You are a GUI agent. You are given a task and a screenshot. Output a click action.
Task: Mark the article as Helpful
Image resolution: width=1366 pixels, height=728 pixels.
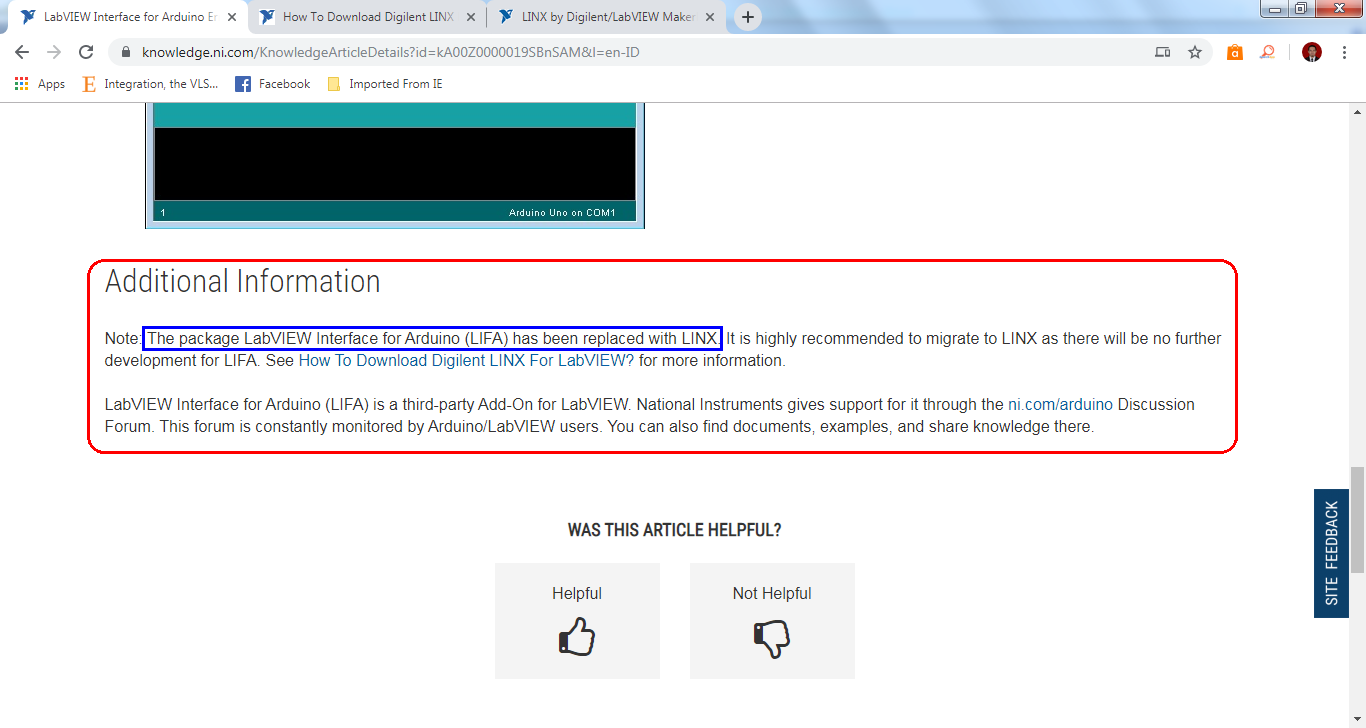[577, 621]
